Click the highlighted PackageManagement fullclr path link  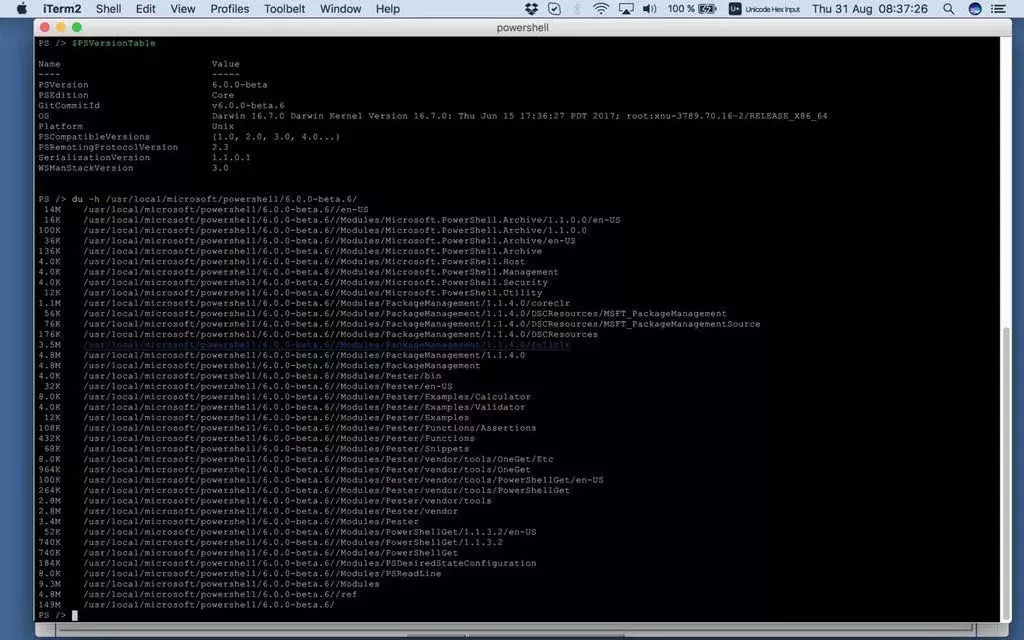point(327,345)
